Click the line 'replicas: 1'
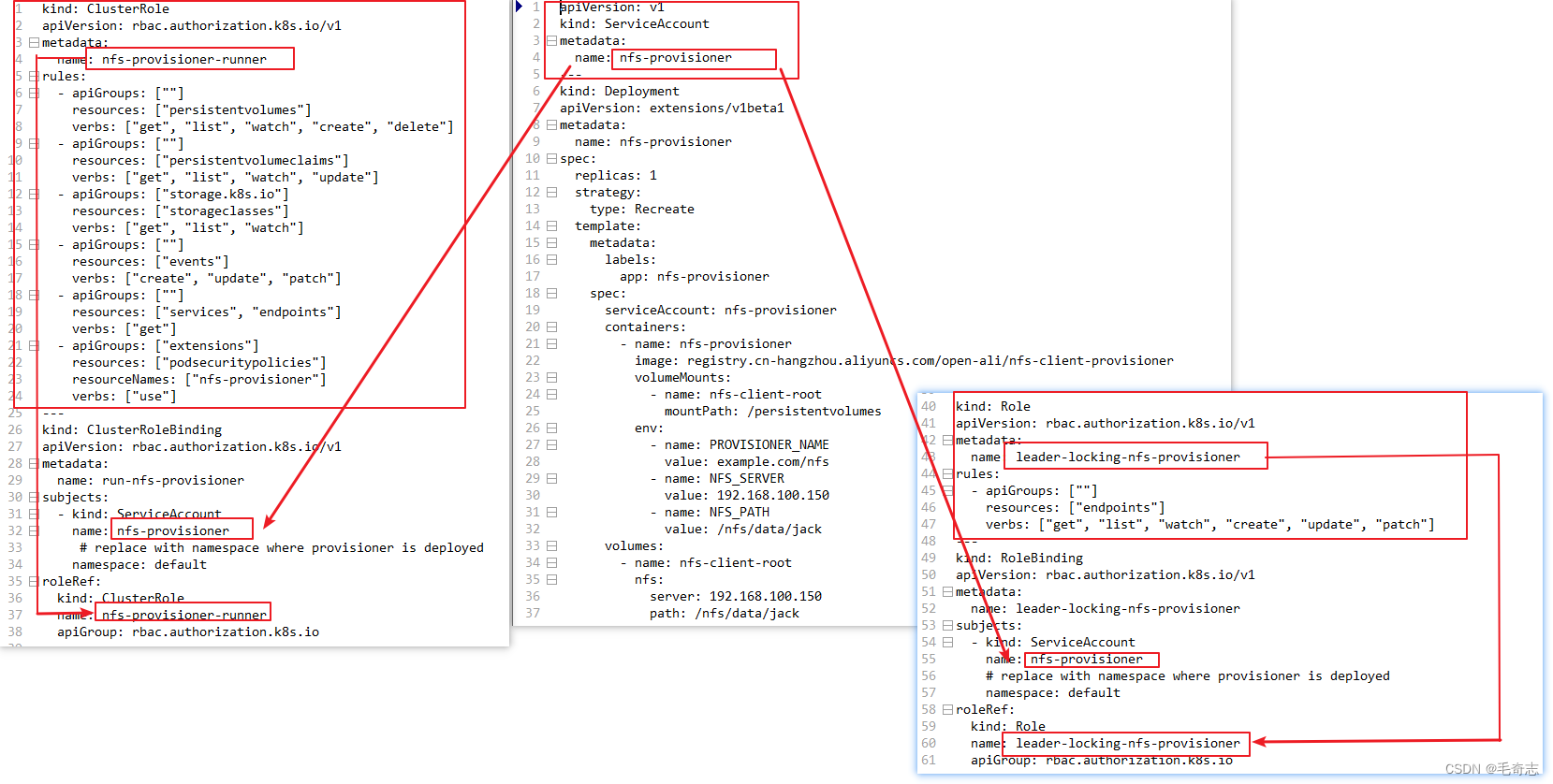Image resolution: width=1553 pixels, height=784 pixels. click(x=616, y=175)
